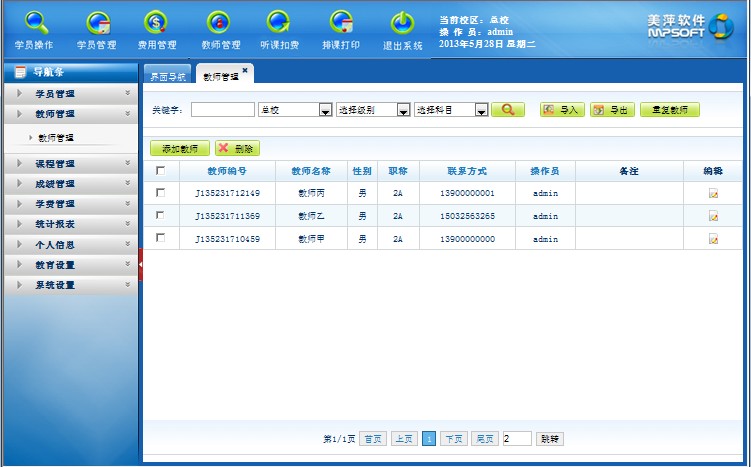
Task: Click the 费用管理 toolbar icon
Action: pyautogui.click(x=158, y=23)
